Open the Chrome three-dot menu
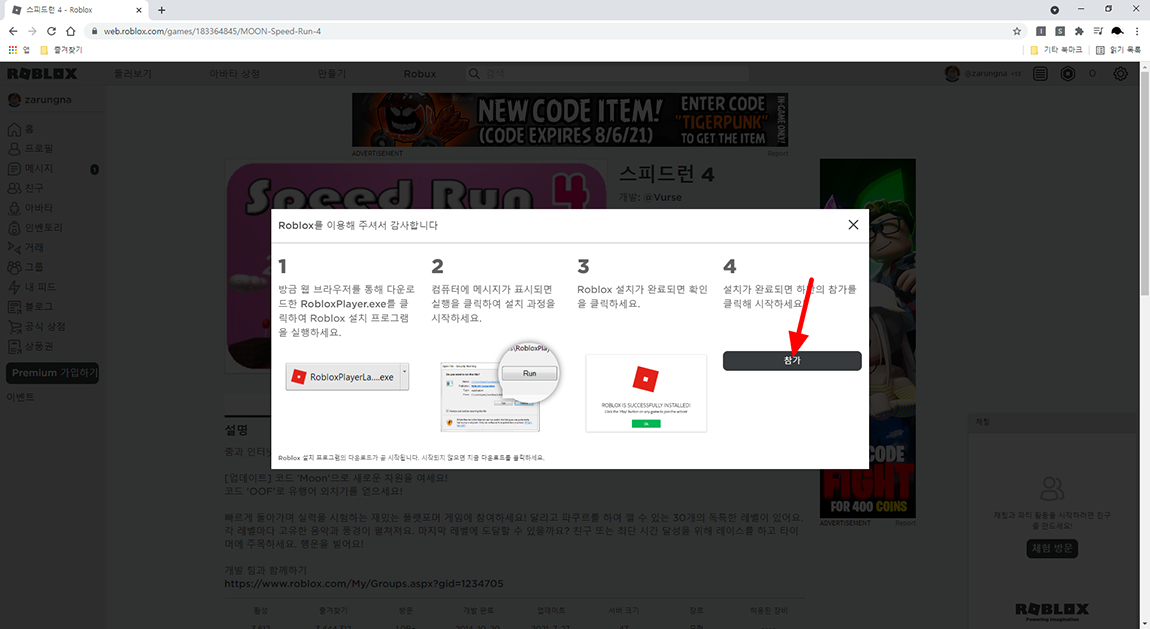Image resolution: width=1150 pixels, height=629 pixels. pyautogui.click(x=1137, y=31)
